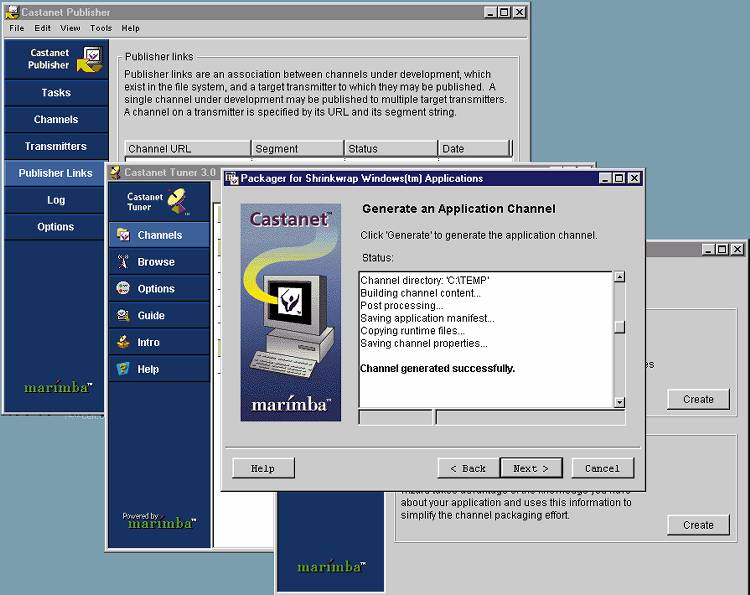The width and height of the screenshot is (750, 595).
Task: Close the Packager window
Action: pos(634,178)
